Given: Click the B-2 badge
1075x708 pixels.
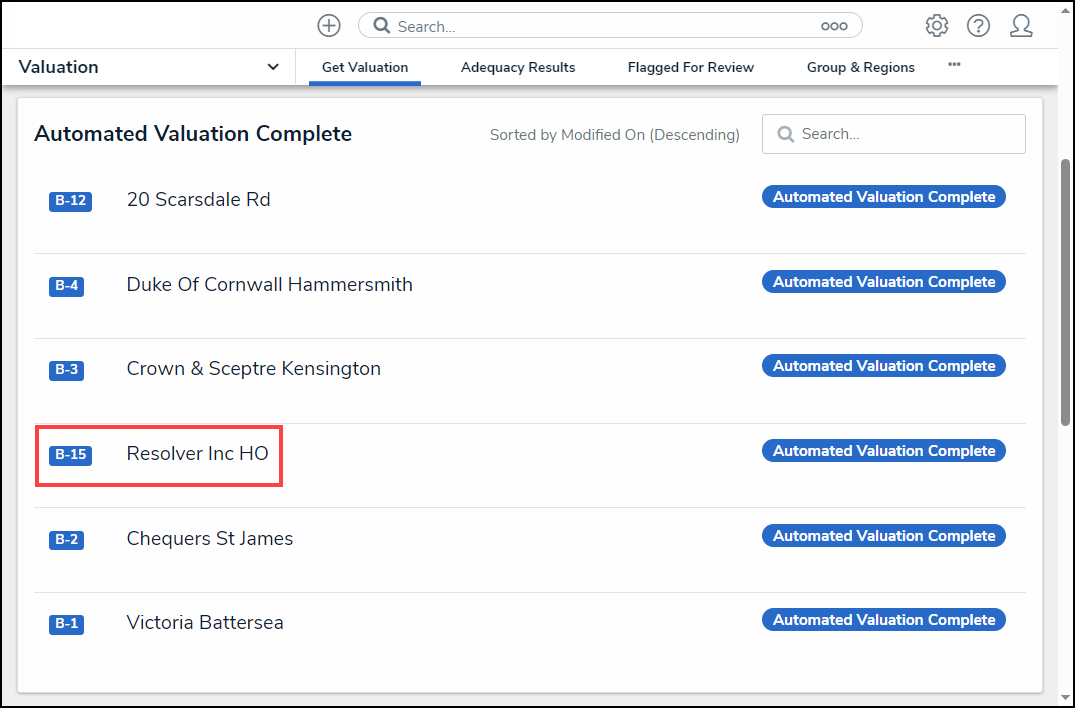Looking at the screenshot, I should pos(67,540).
